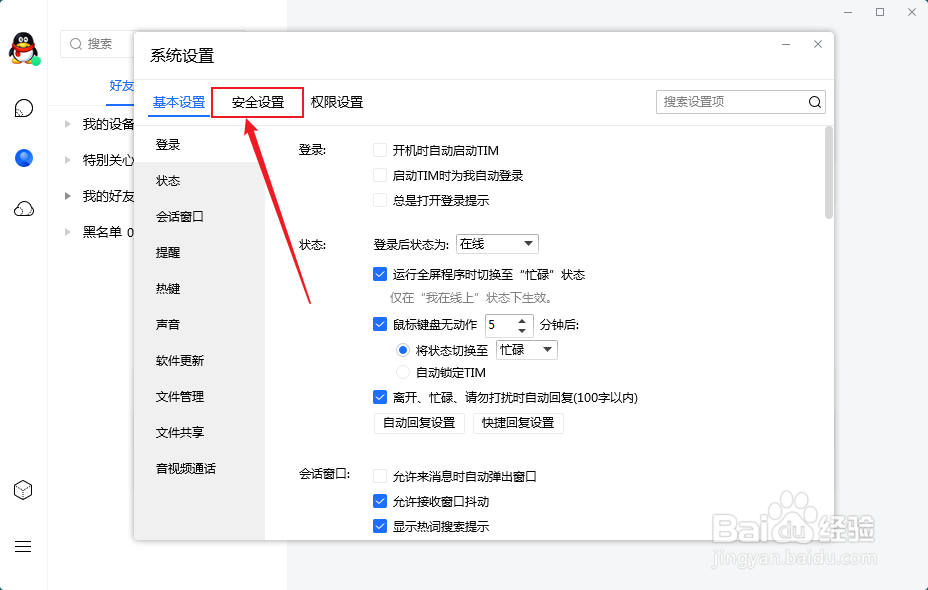Expand 特别关心 group
Screen dimensions: 928x590
pyautogui.click(x=67, y=160)
